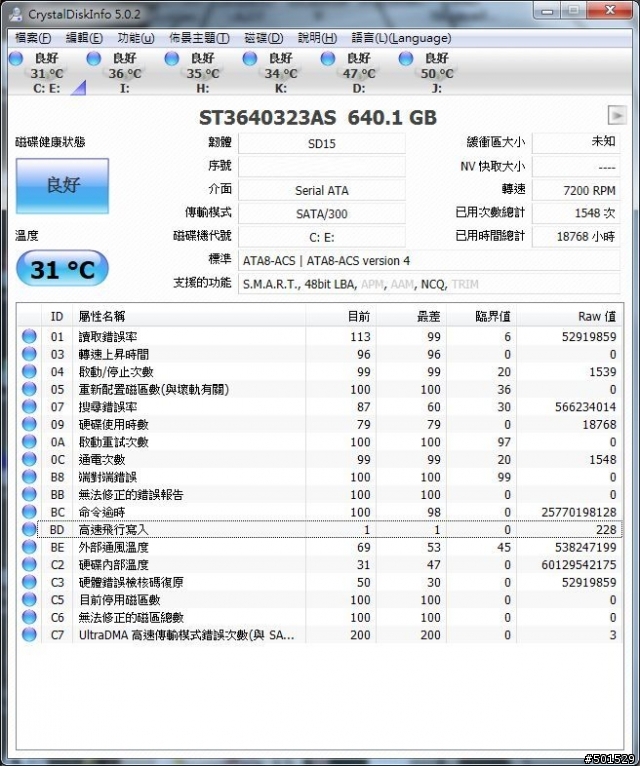Open the 佈景主題(T) menu
640x767 pixels.
(199, 38)
